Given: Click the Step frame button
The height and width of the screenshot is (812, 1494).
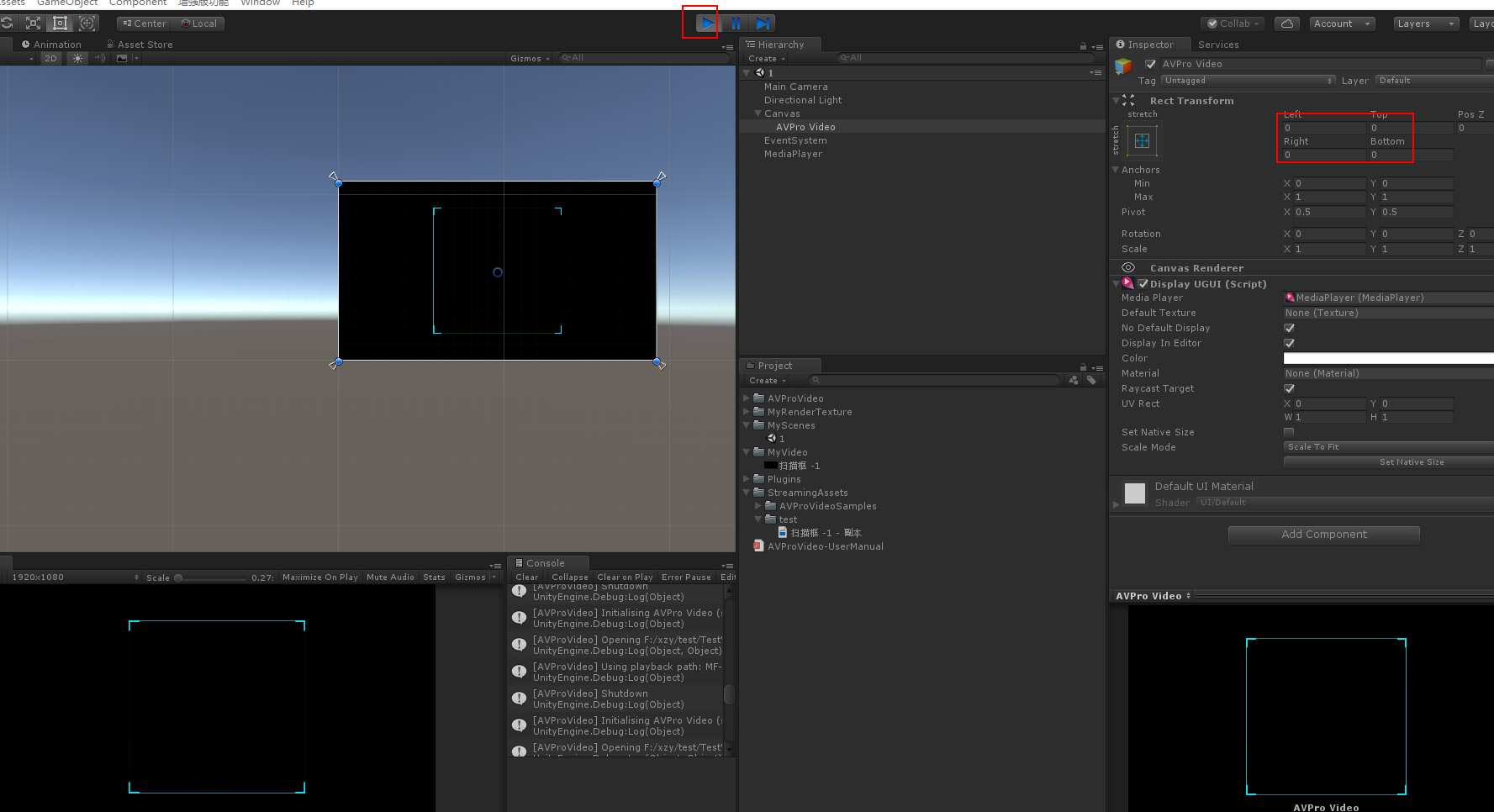Looking at the screenshot, I should point(763,23).
